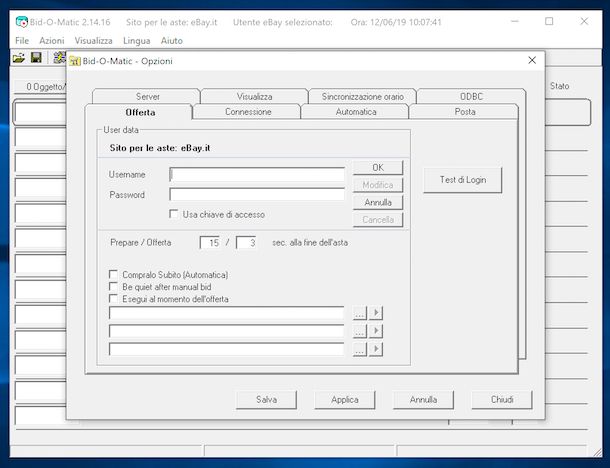This screenshot has height=468, width=610.
Task: Run the second command line play arrow
Action: pos(376,331)
